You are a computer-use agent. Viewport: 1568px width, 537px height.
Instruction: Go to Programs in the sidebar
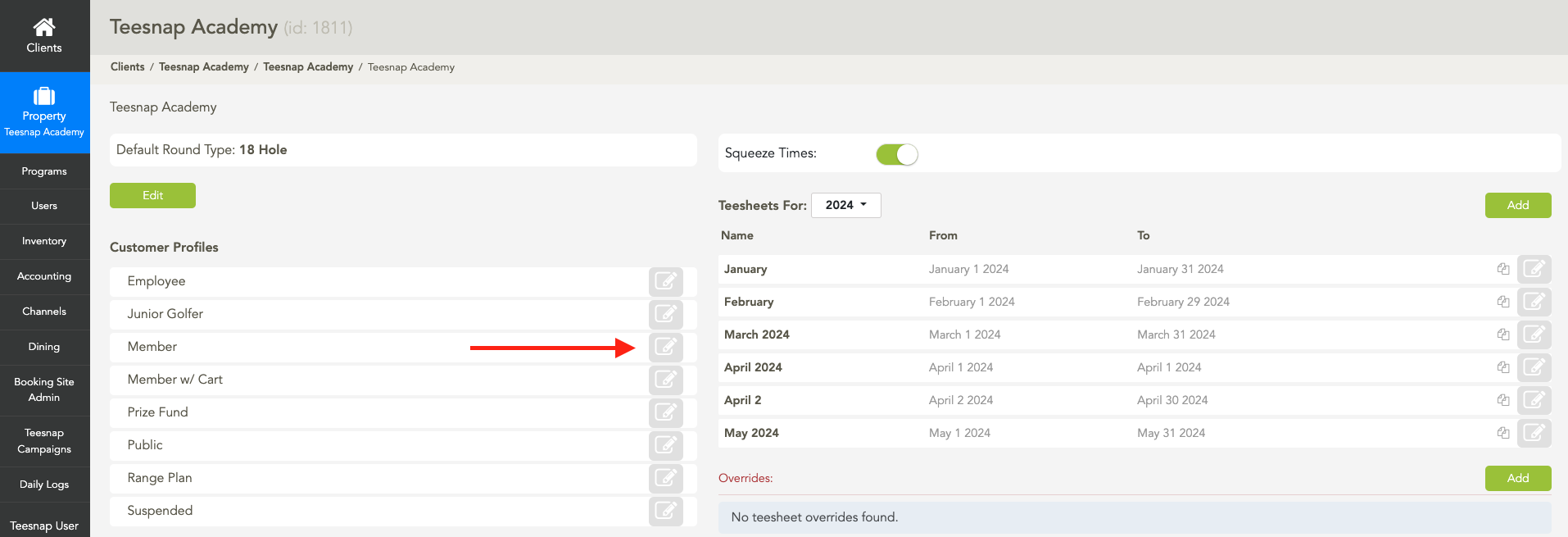[x=44, y=171]
